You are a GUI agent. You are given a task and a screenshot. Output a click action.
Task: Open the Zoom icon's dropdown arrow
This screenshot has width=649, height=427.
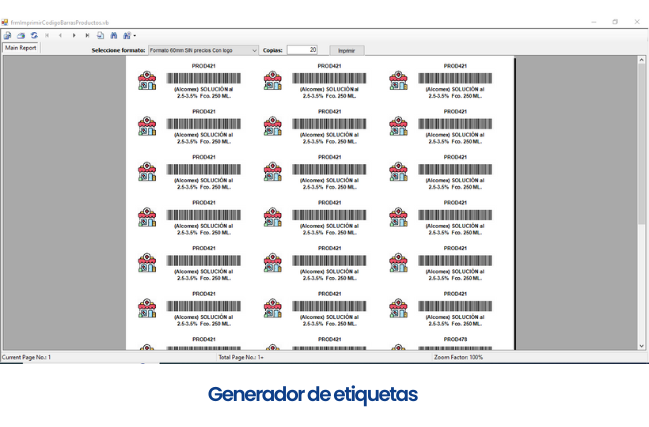[135, 36]
